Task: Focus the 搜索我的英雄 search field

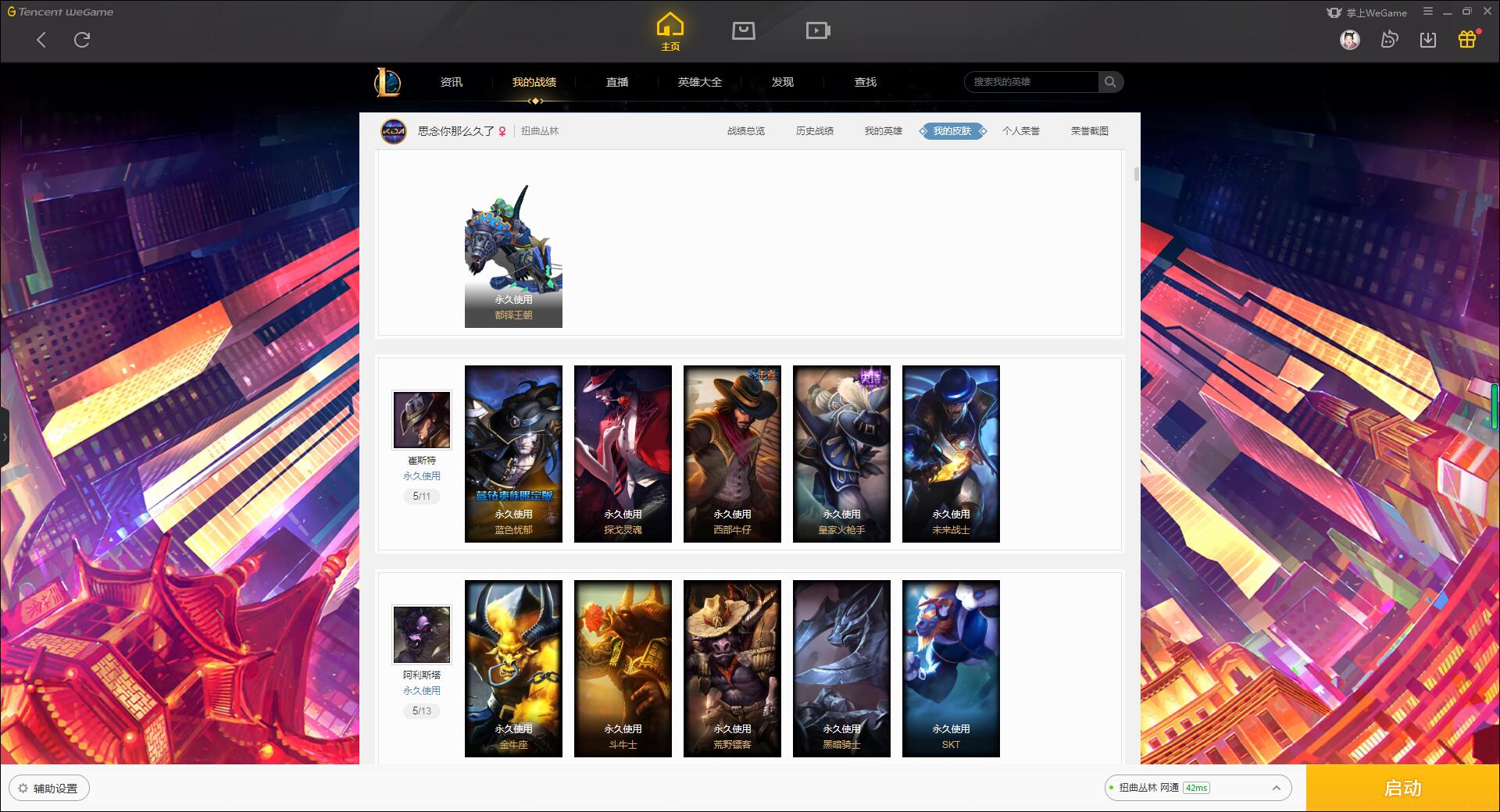Action: pos(1031,82)
